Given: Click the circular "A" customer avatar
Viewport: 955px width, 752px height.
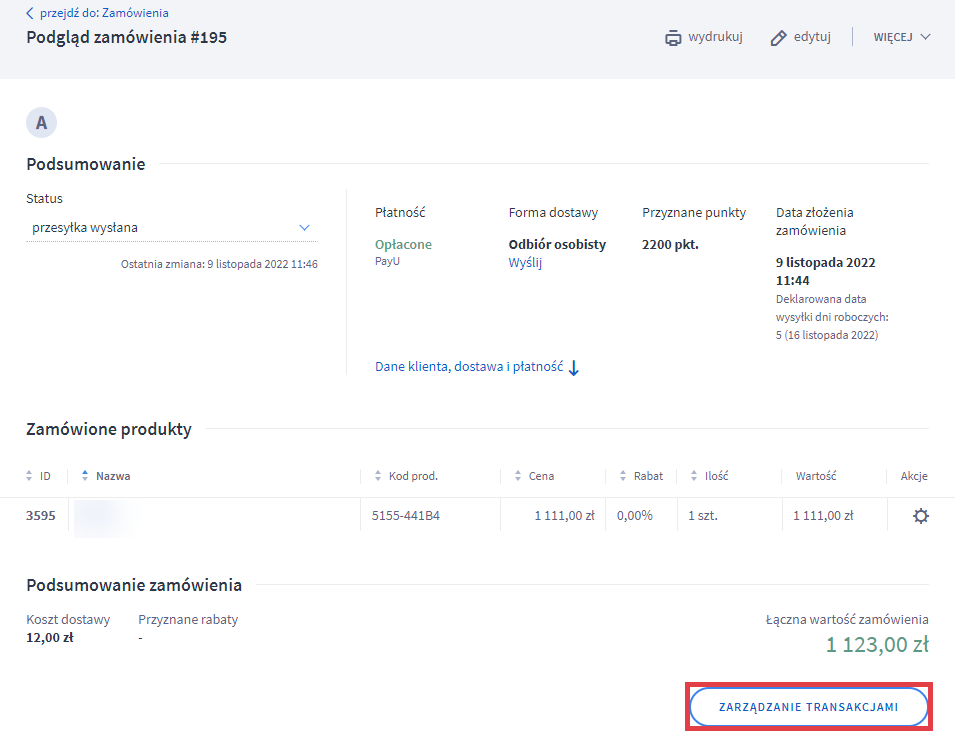Looking at the screenshot, I should pos(41,122).
